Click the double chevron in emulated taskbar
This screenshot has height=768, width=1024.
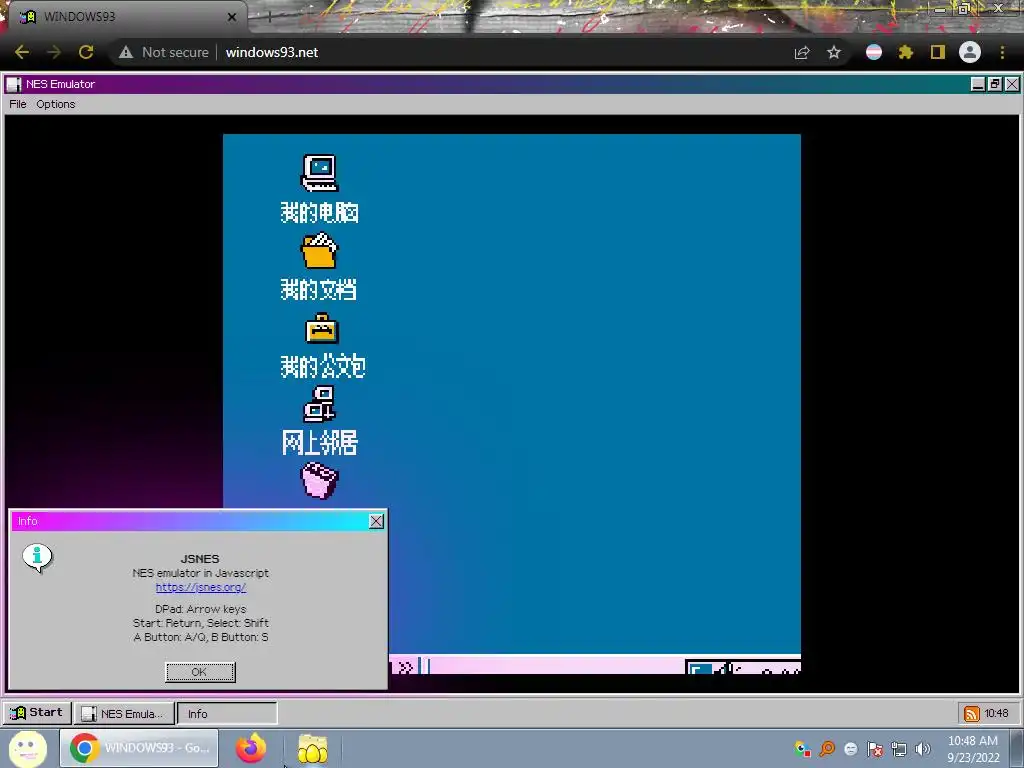tap(405, 667)
